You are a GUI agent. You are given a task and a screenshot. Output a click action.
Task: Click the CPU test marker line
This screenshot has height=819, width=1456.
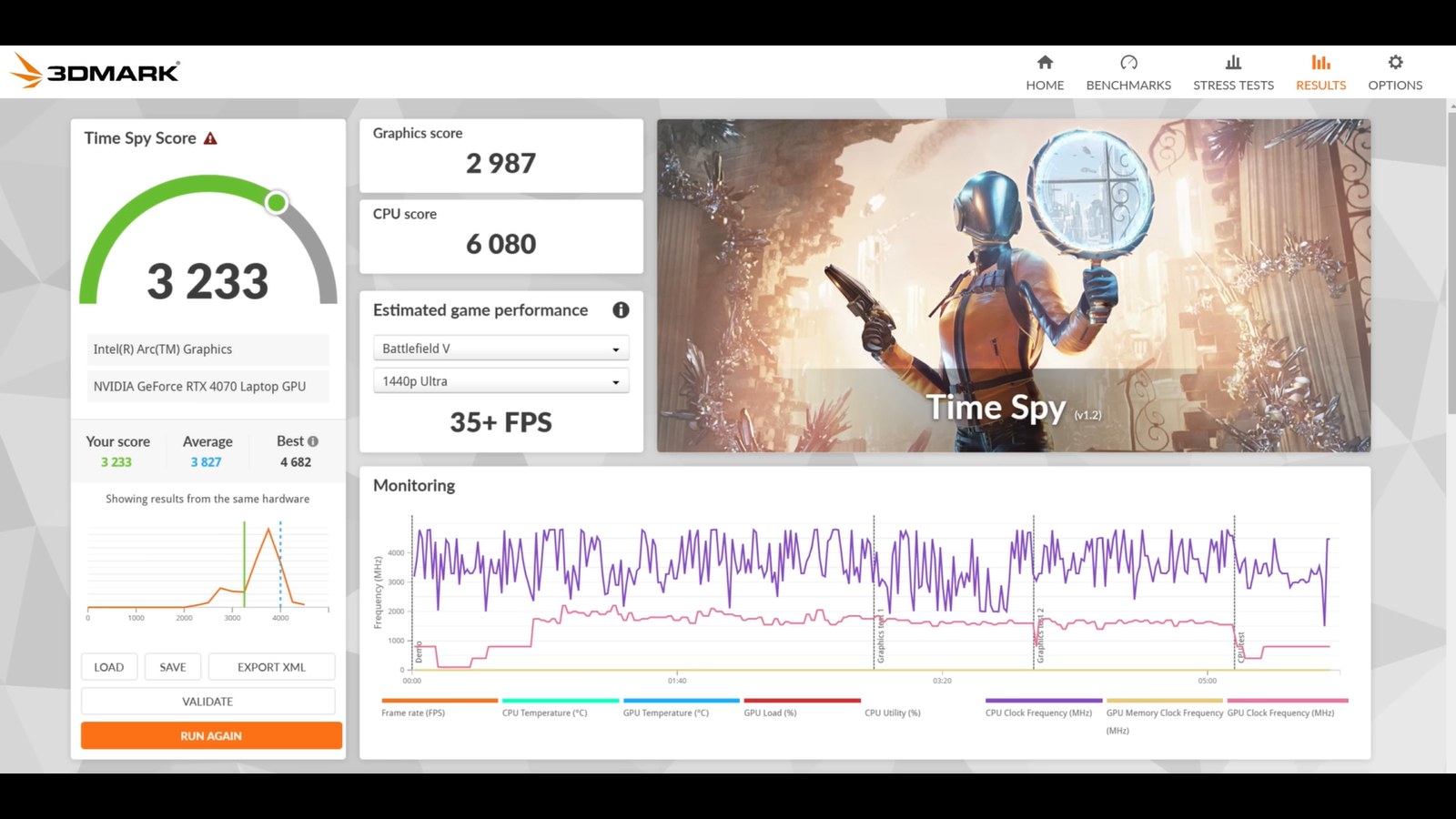click(x=1235, y=592)
